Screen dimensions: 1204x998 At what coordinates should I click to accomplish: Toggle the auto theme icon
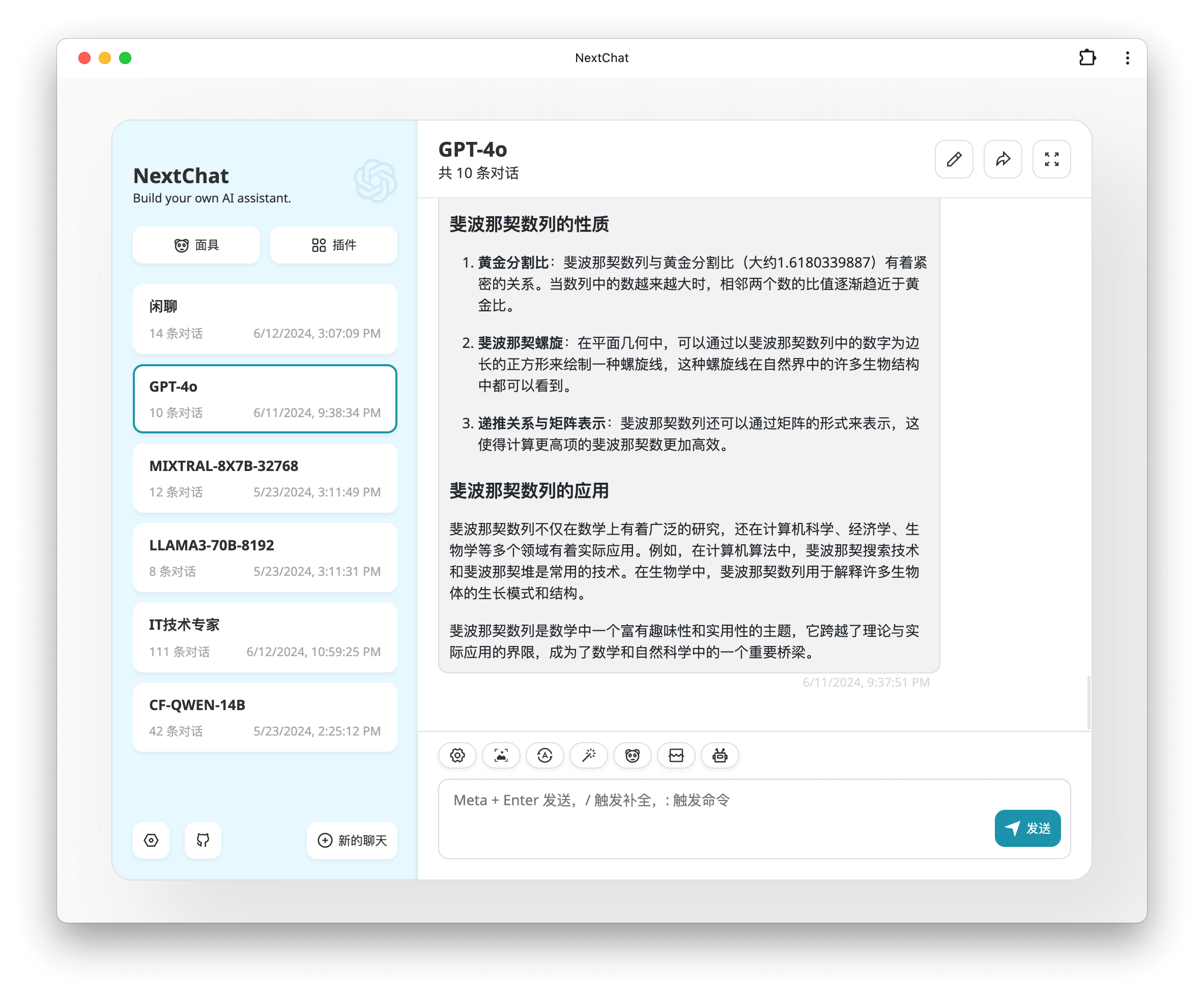click(544, 755)
